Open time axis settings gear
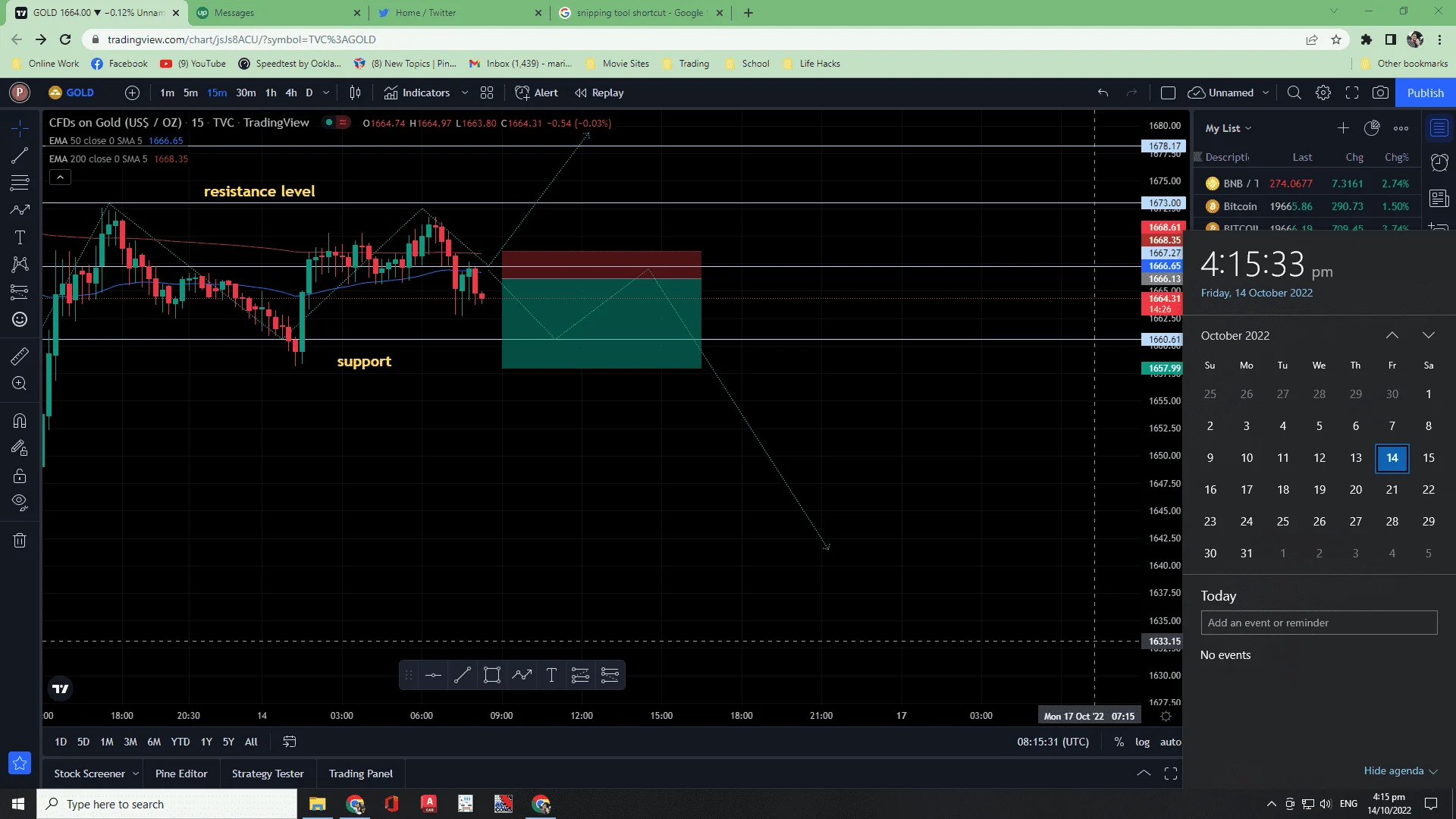This screenshot has width=1456, height=819. pyautogui.click(x=1166, y=716)
